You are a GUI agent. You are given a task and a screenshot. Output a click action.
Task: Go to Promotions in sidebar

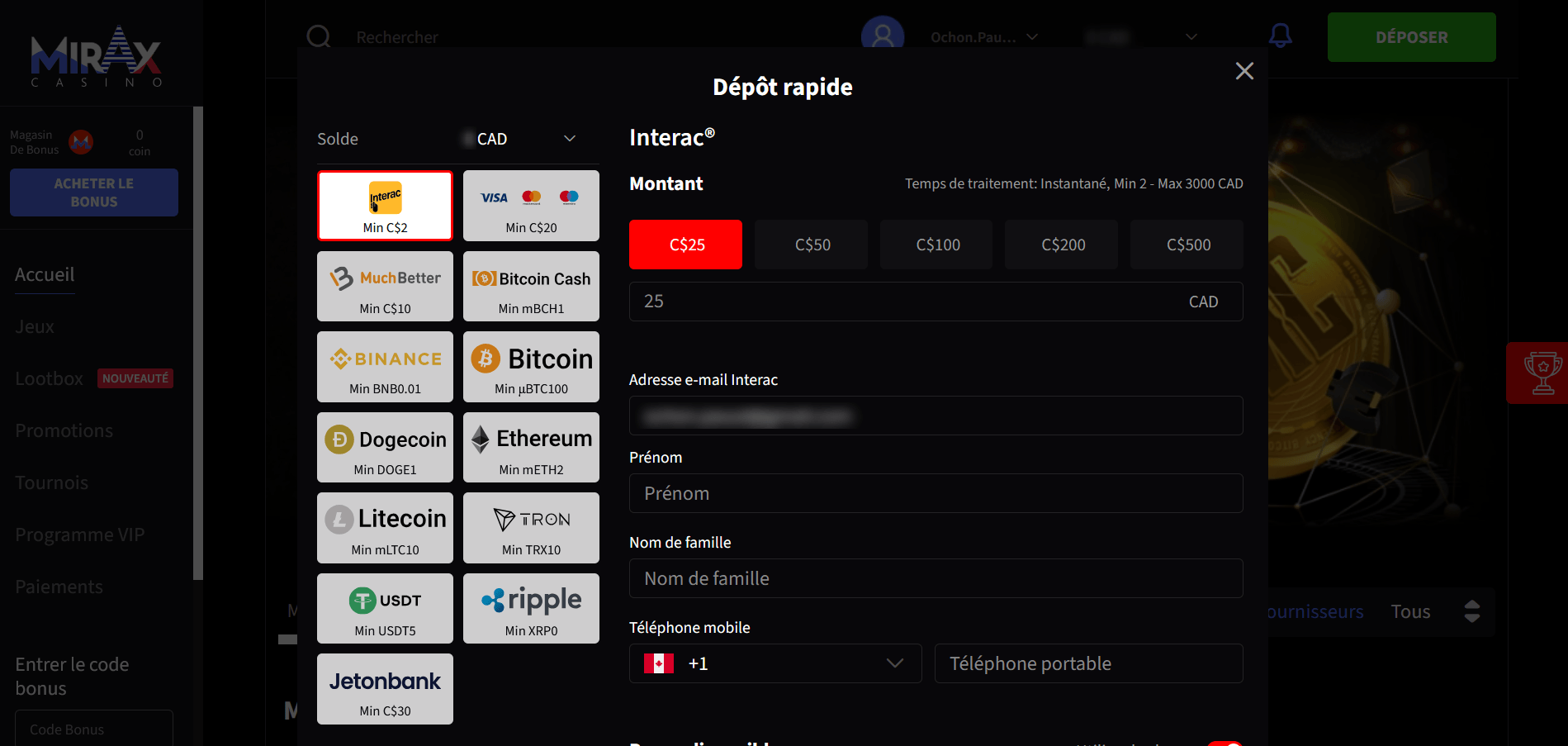(x=64, y=430)
